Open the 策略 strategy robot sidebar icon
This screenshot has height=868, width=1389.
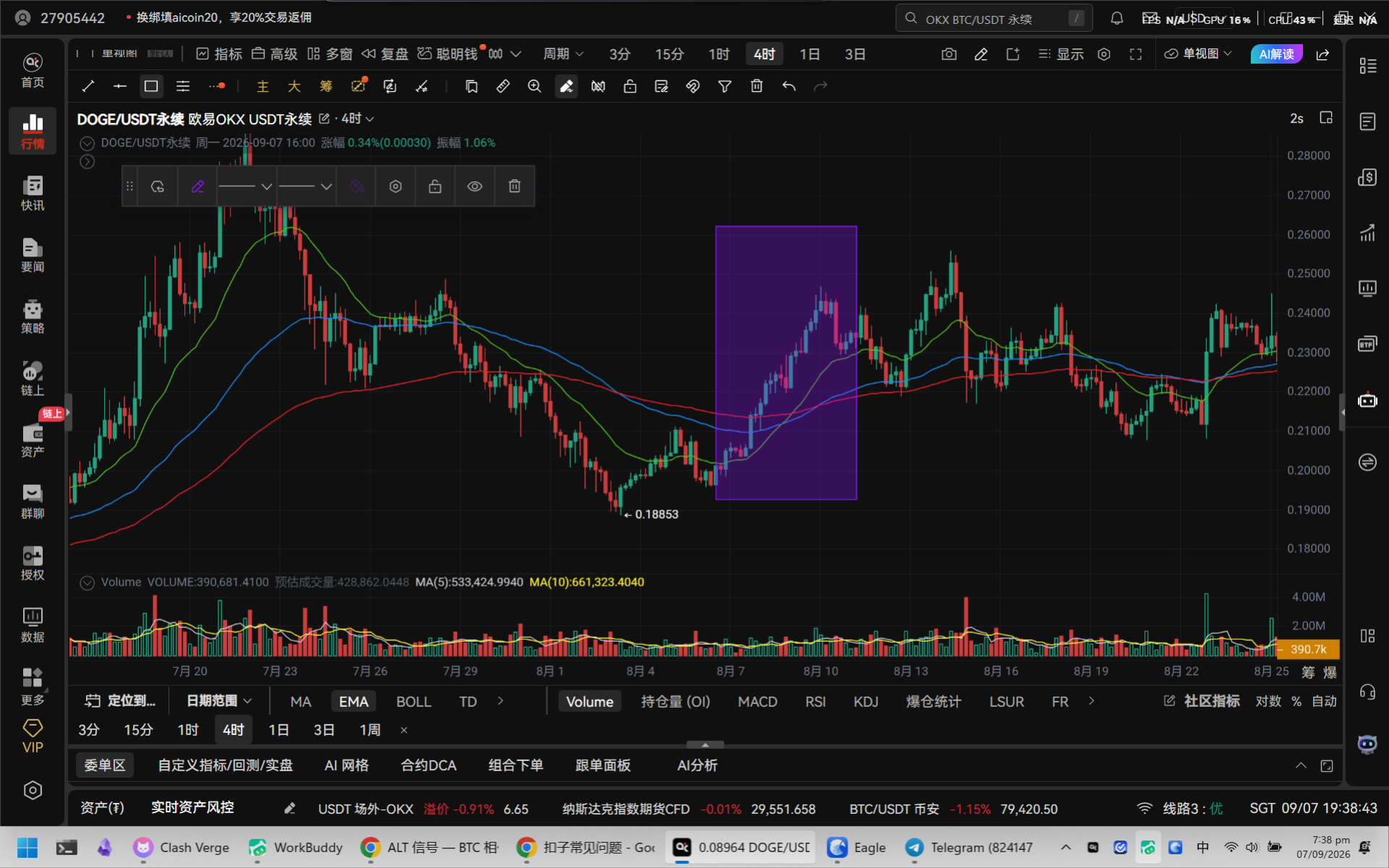(33, 316)
